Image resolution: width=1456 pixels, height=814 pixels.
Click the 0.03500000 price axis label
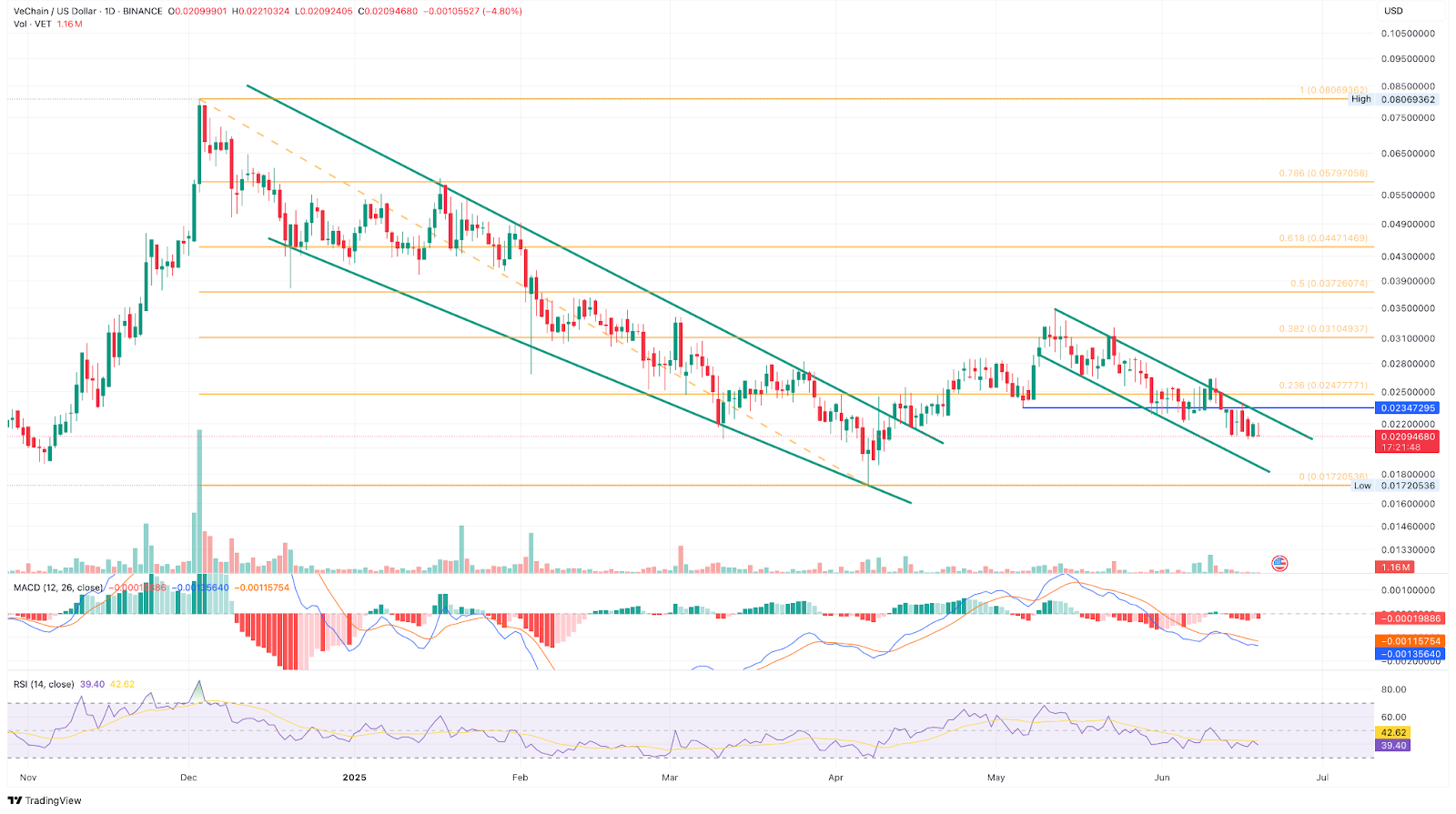(1409, 309)
